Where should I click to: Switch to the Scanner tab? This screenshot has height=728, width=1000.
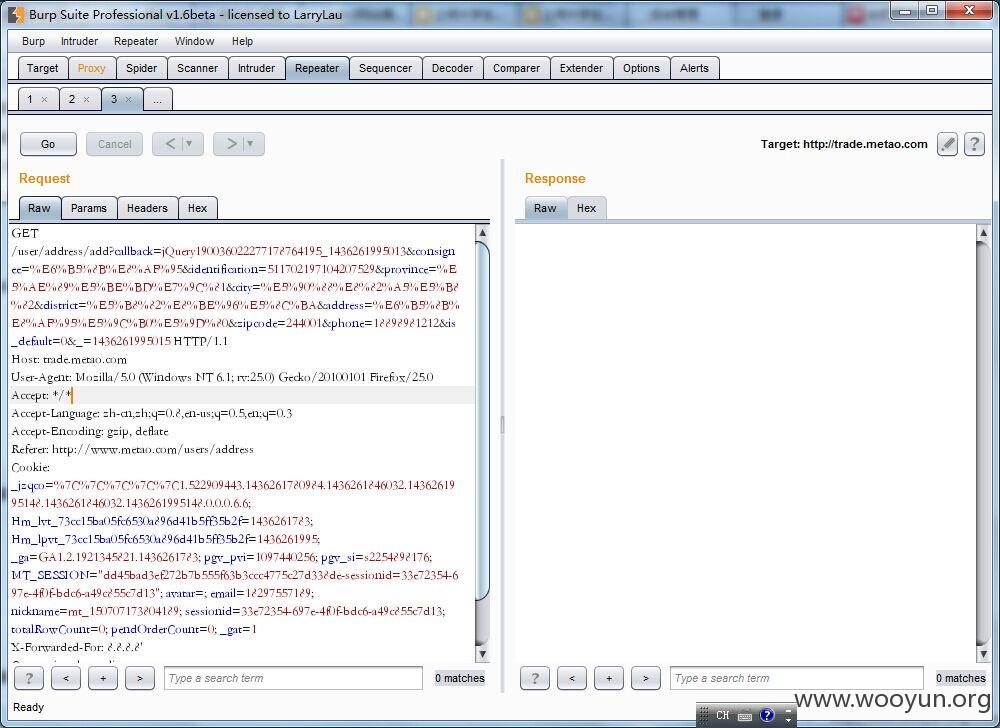pyautogui.click(x=197, y=68)
